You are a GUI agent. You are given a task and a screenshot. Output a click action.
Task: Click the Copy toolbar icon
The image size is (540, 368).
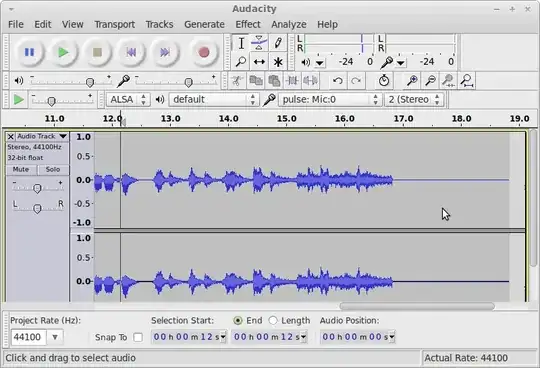pyautogui.click(x=256, y=81)
